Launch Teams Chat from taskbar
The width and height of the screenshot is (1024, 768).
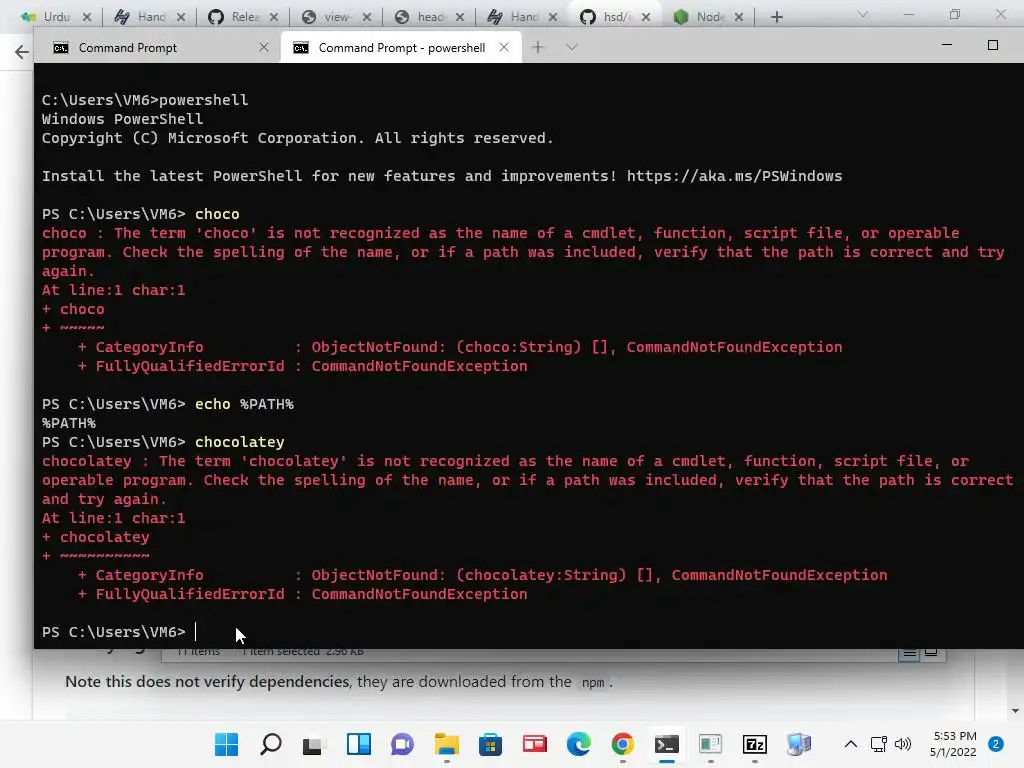[x=402, y=744]
